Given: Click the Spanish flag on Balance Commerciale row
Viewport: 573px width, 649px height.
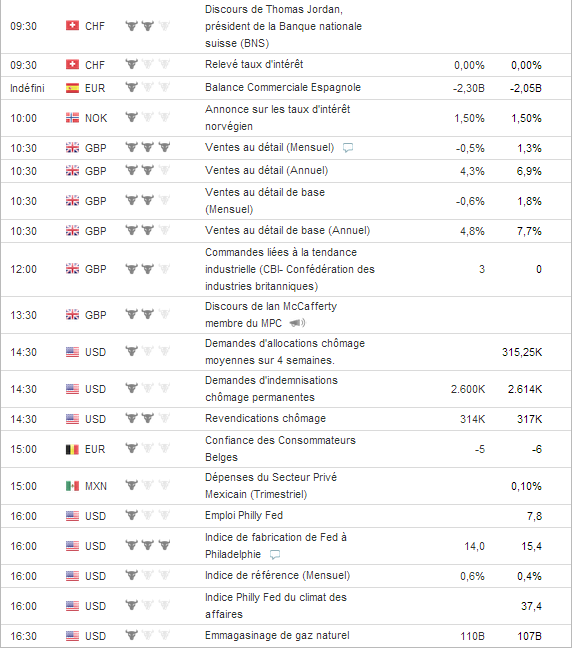Looking at the screenshot, I should point(72,88).
